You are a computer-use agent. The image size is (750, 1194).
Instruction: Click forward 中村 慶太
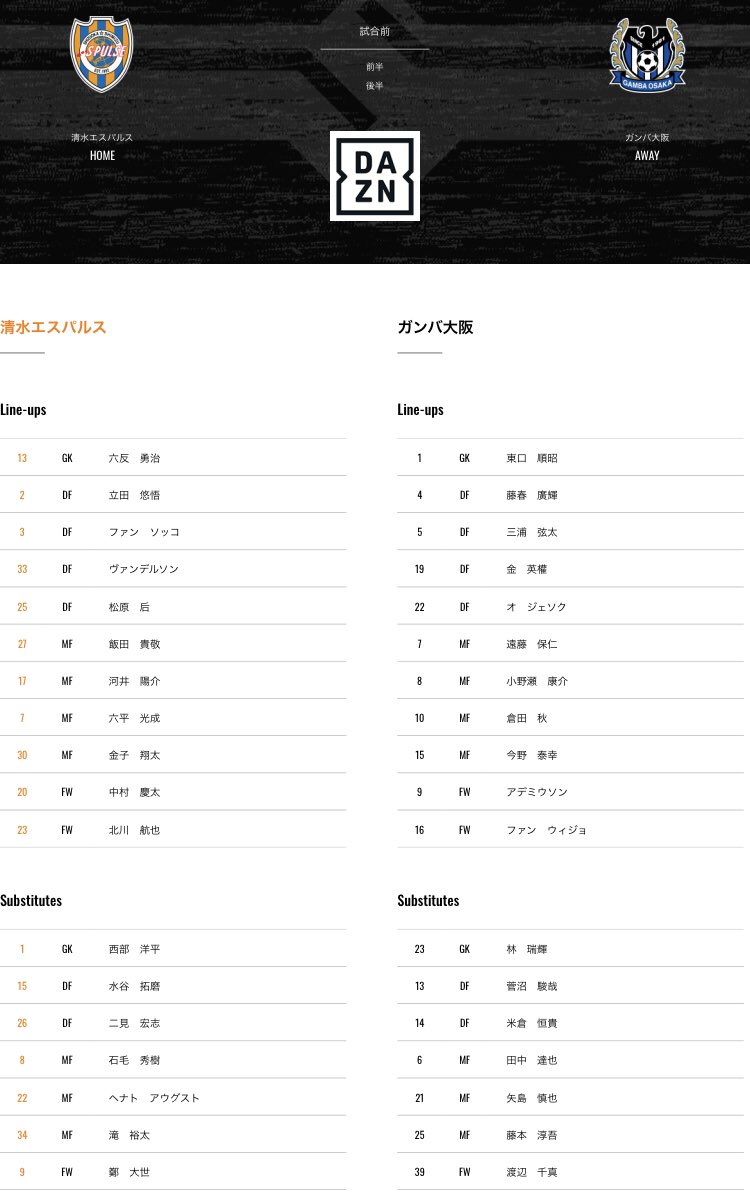134,792
